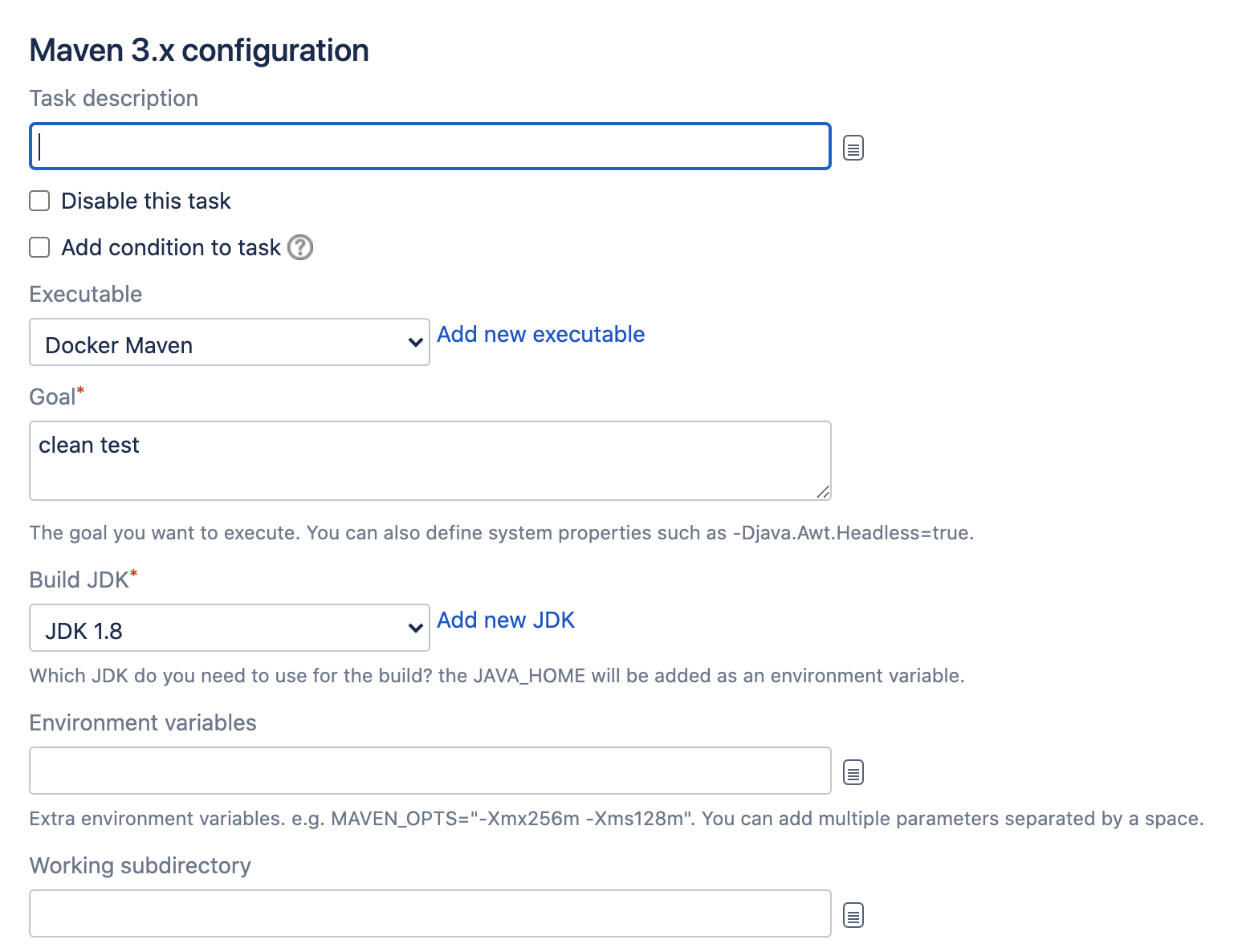1238x952 pixels.
Task: Click the chevron on the Executable selector
Action: 414,342
